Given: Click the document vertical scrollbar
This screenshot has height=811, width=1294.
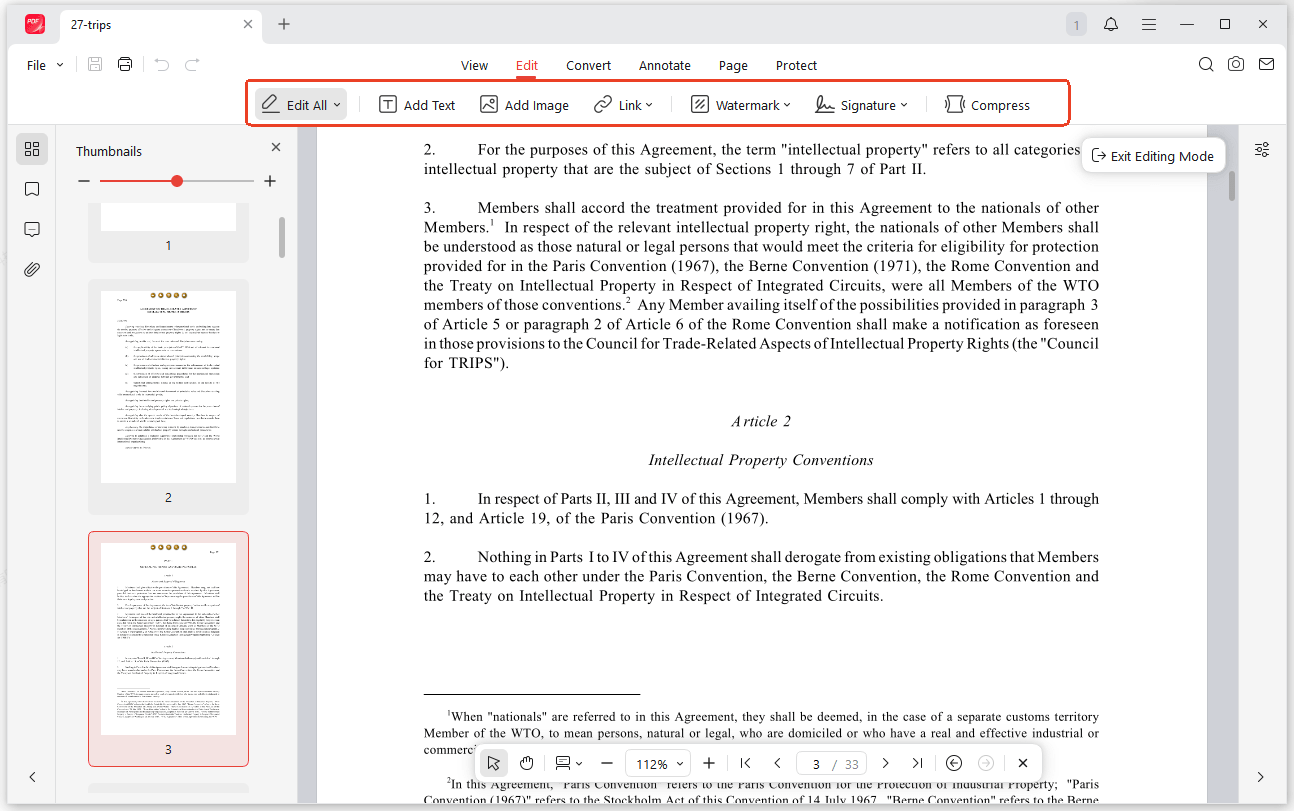Looking at the screenshot, I should (x=1232, y=185).
